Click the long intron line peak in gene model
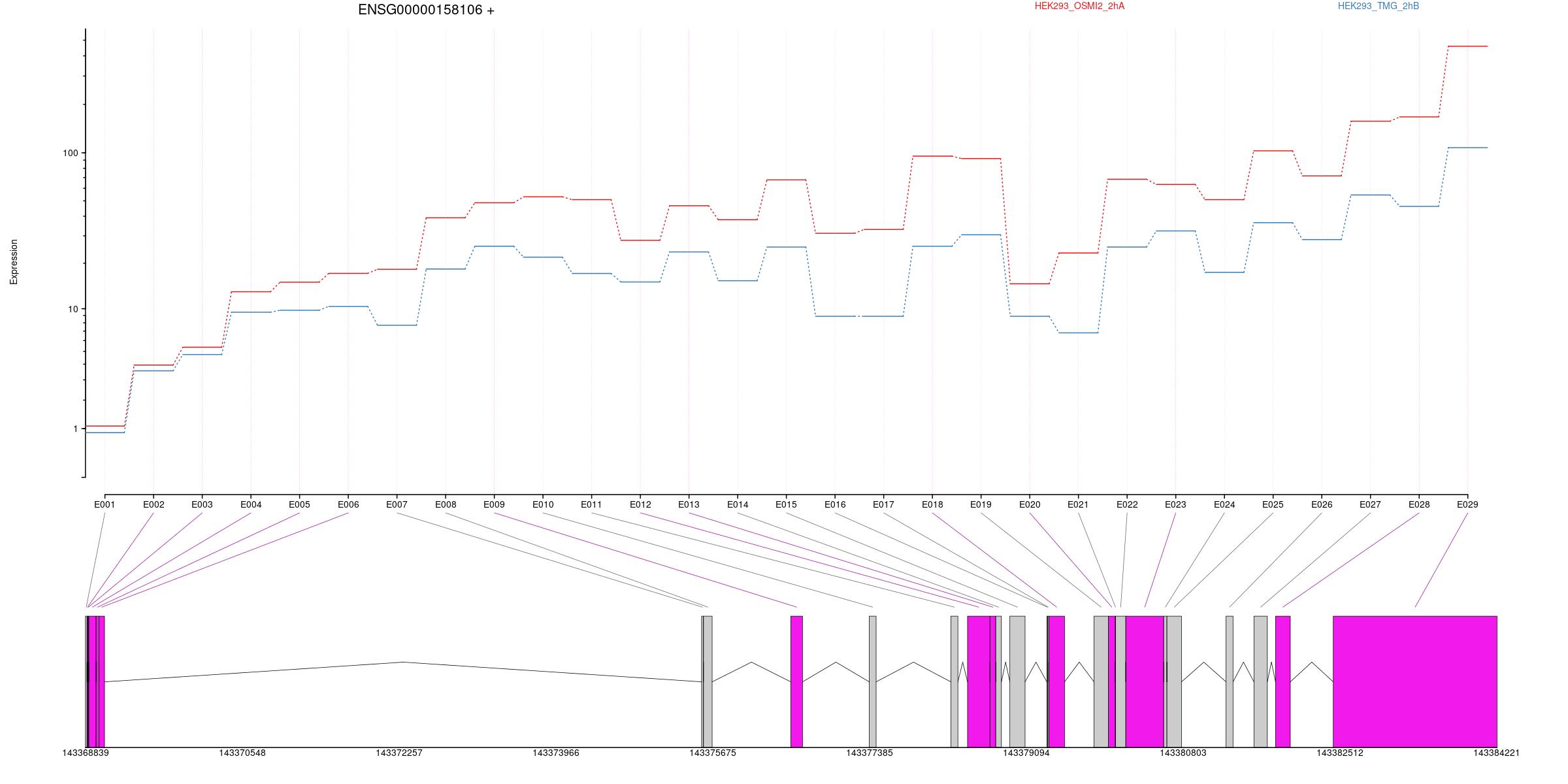 403,662
